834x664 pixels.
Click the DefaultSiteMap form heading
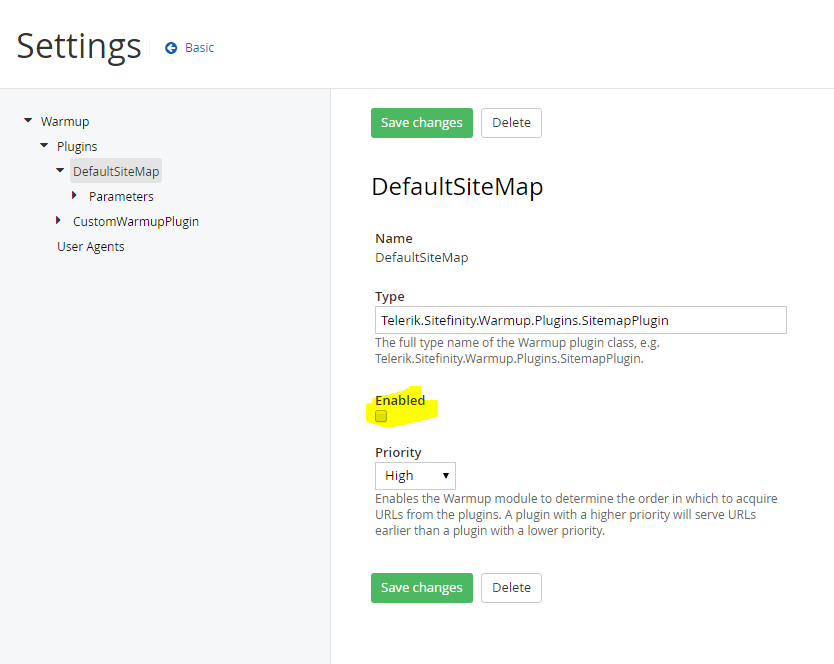tap(457, 187)
